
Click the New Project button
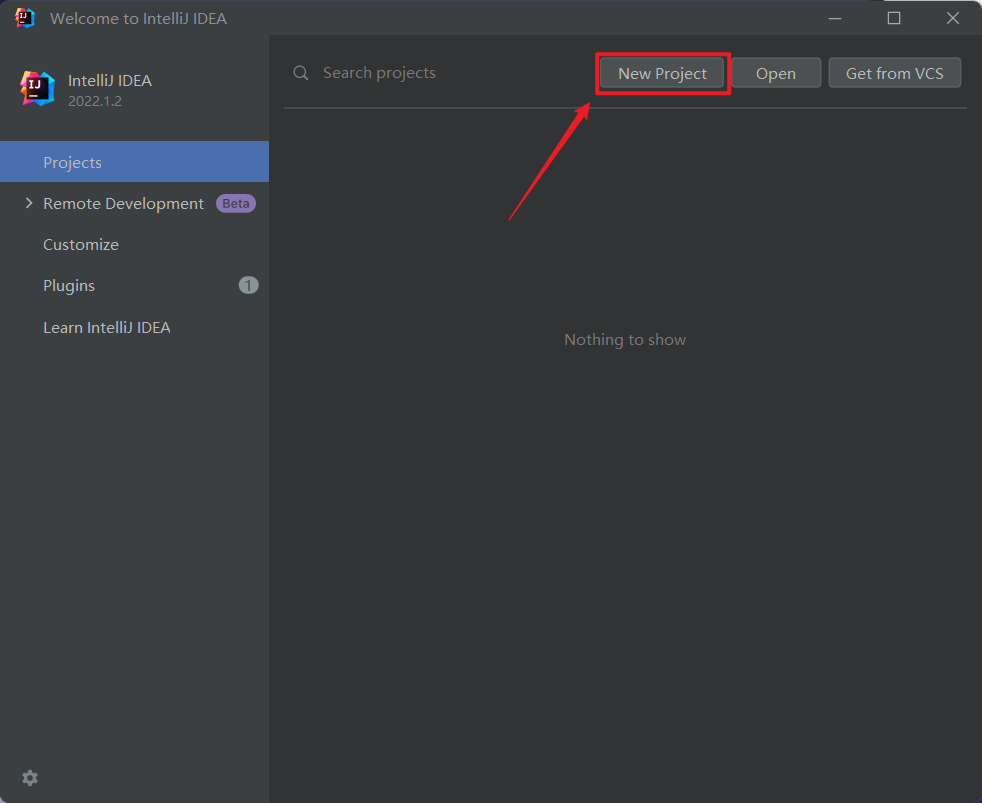662,73
